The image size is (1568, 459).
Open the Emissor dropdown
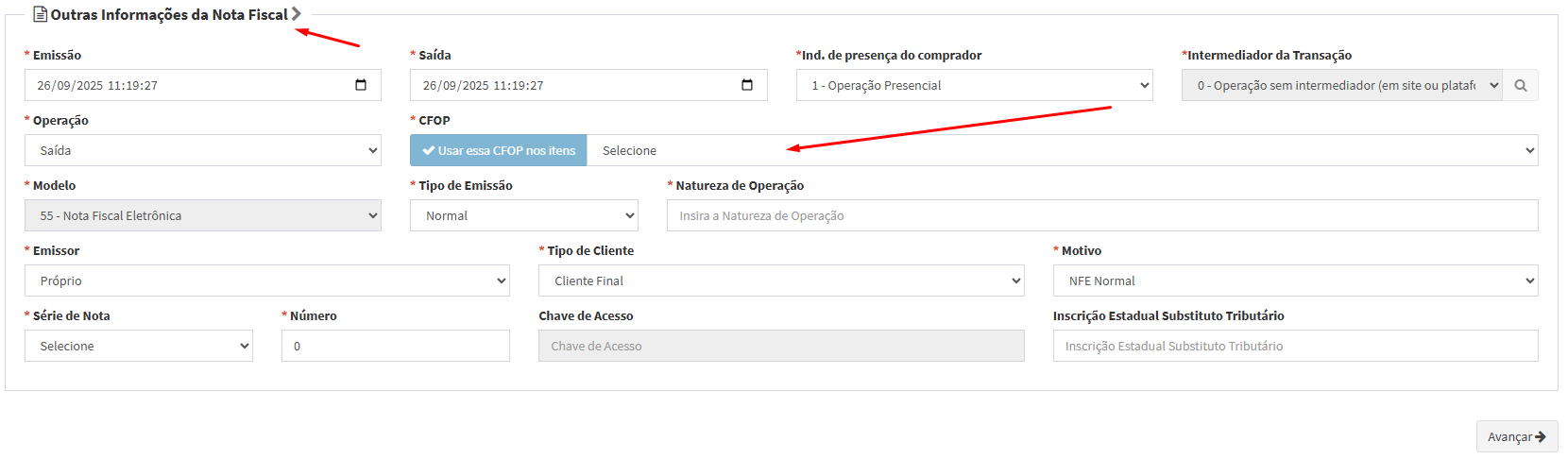[x=266, y=280]
